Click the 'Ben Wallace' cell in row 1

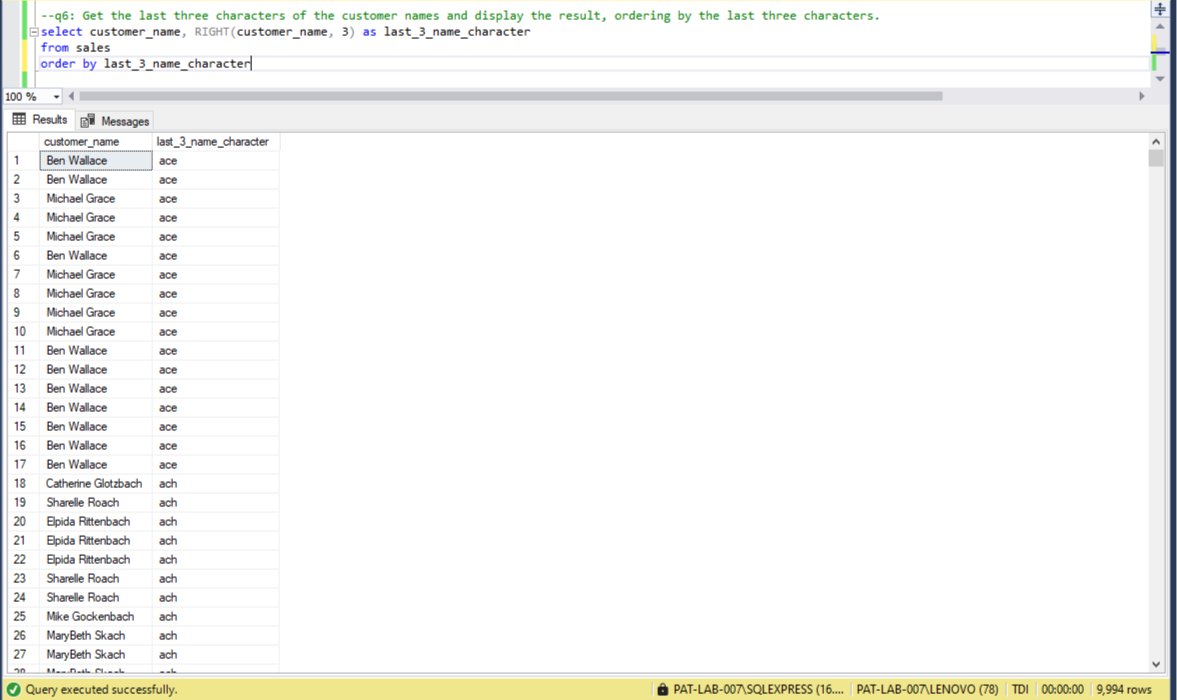pyautogui.click(x=95, y=161)
